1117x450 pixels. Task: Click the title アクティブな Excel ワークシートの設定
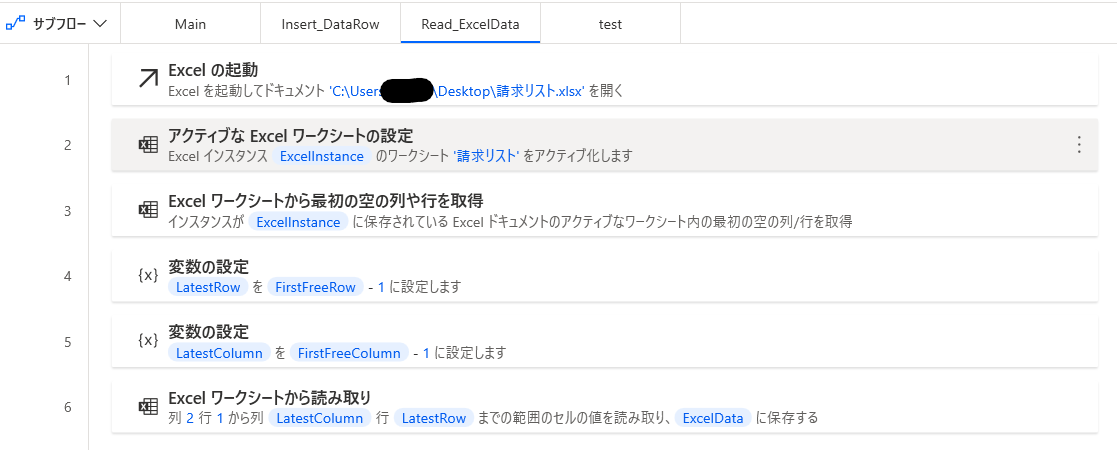coord(291,135)
